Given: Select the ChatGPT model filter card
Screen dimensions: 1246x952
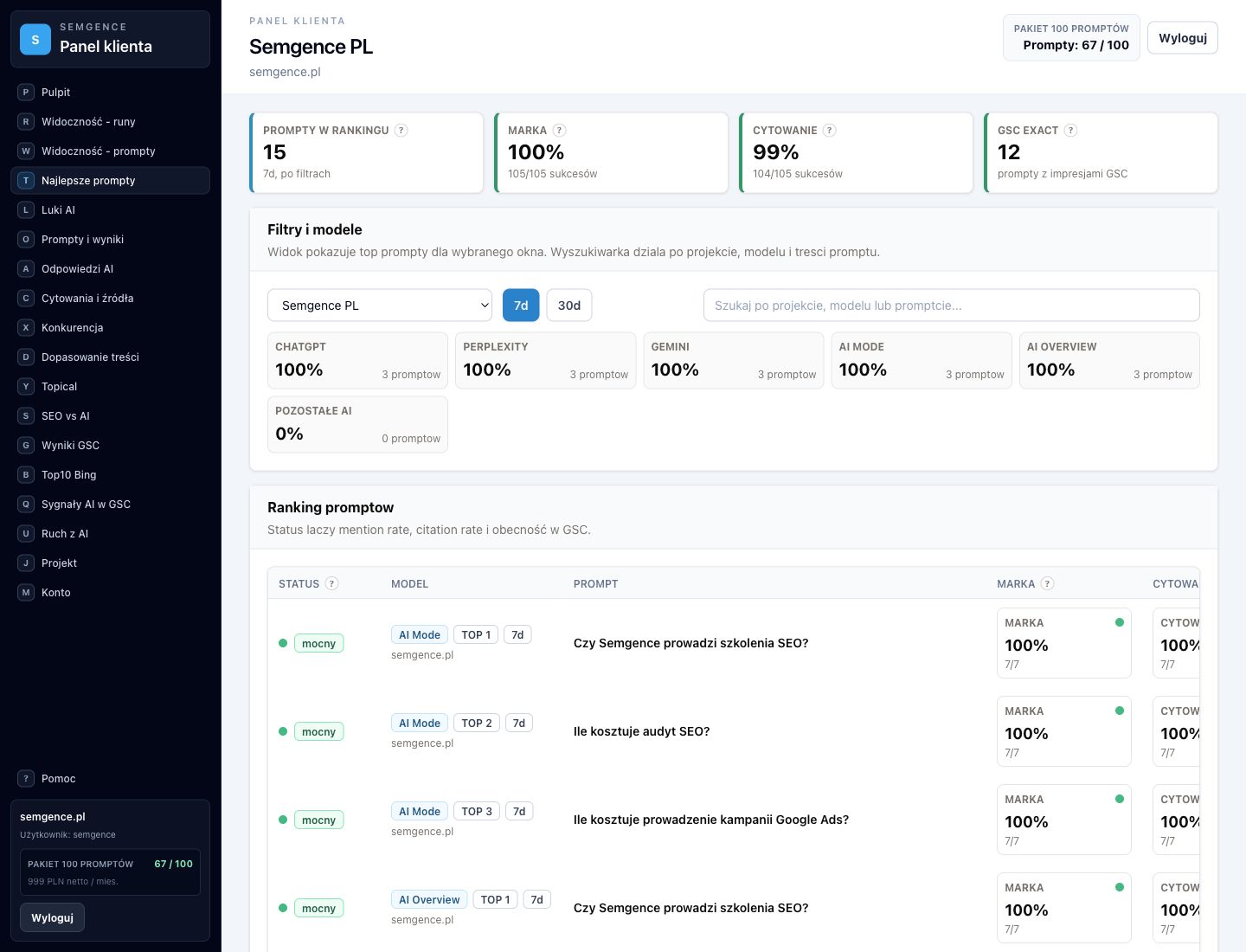Looking at the screenshot, I should pos(357,360).
